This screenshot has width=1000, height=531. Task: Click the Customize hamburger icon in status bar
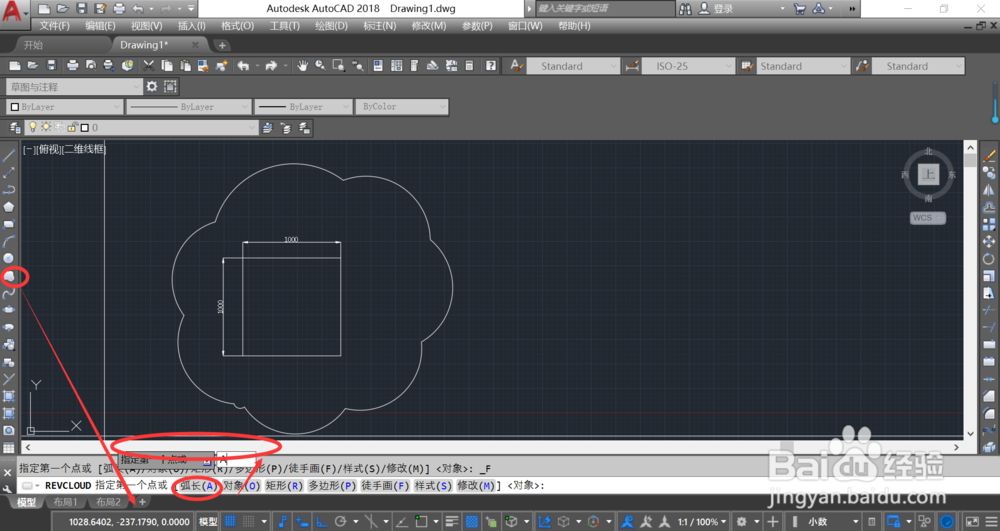point(989,521)
